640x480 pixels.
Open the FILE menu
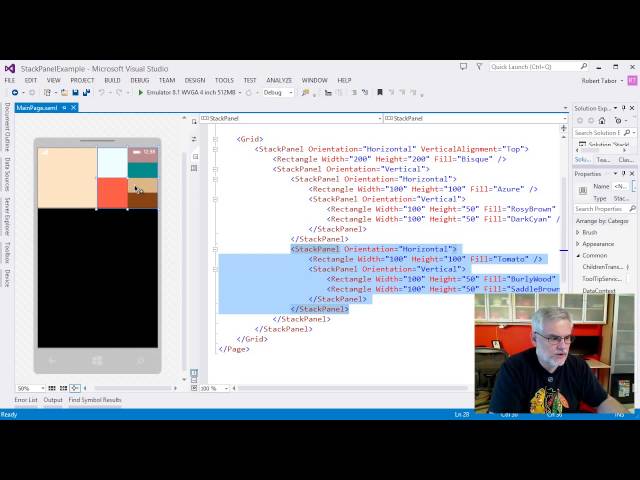coord(10,80)
